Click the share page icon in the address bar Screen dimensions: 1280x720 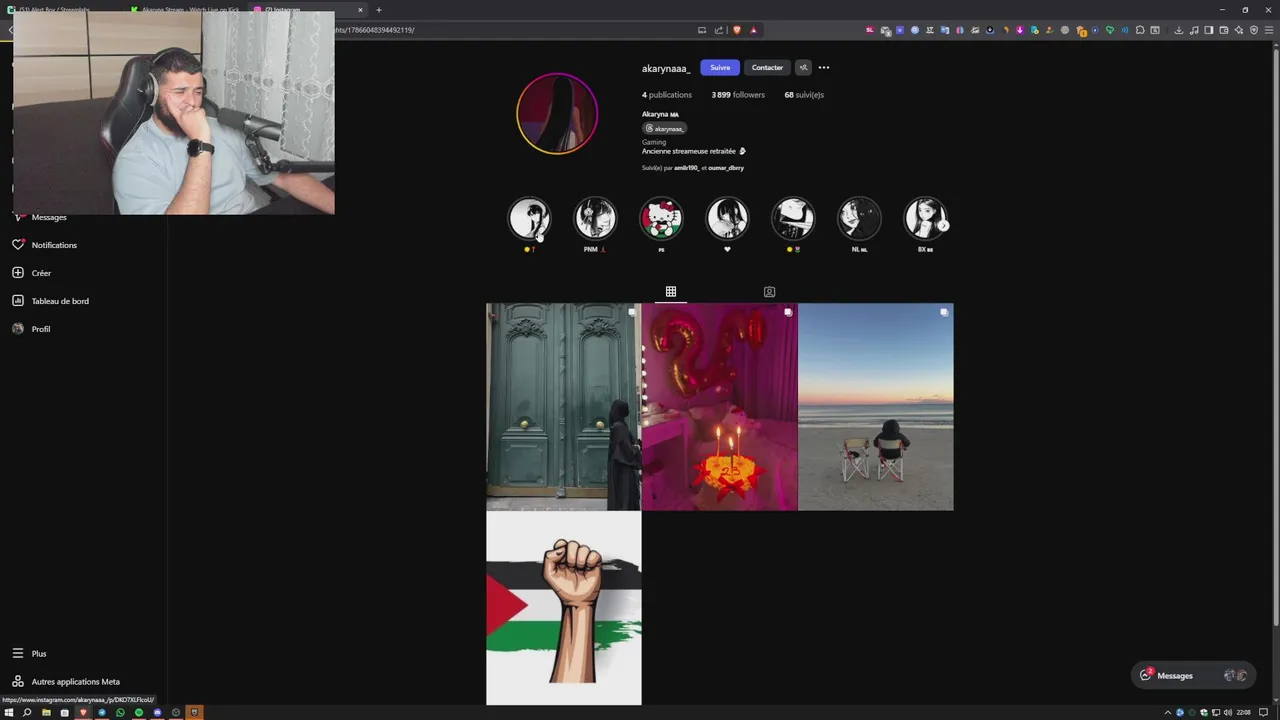click(x=718, y=30)
